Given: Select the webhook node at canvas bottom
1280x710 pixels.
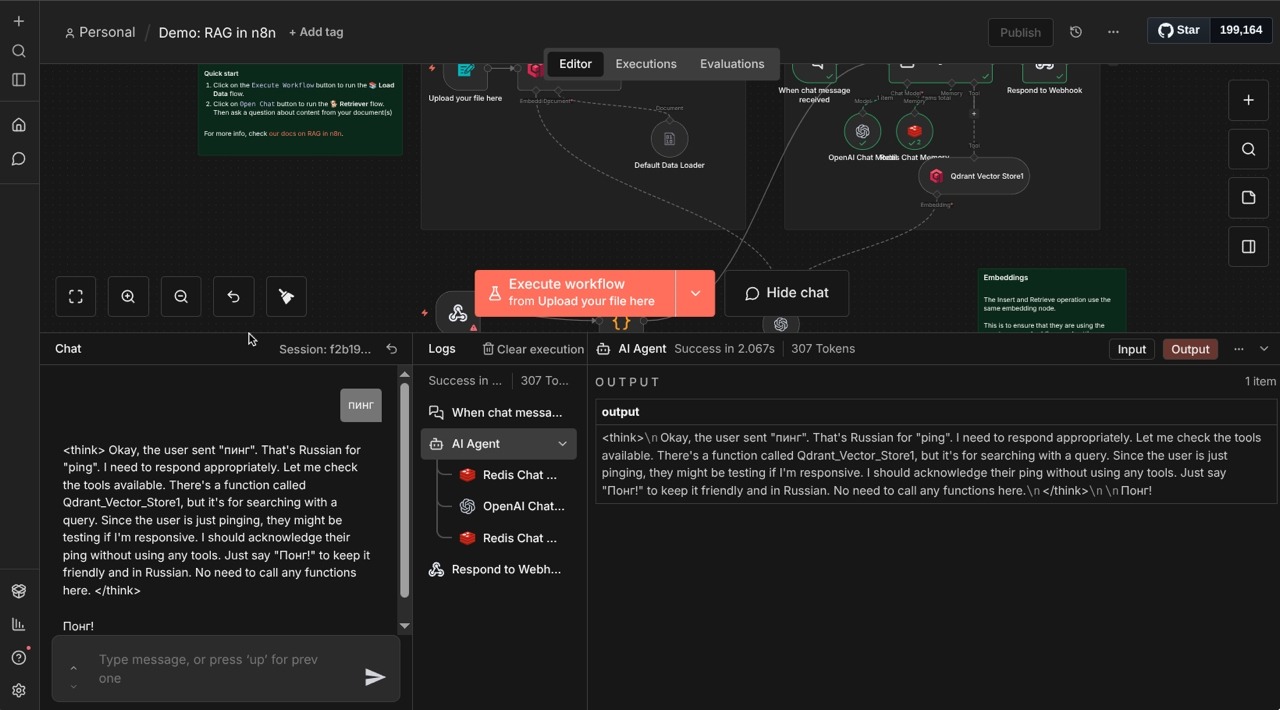Looking at the screenshot, I should tap(458, 313).
